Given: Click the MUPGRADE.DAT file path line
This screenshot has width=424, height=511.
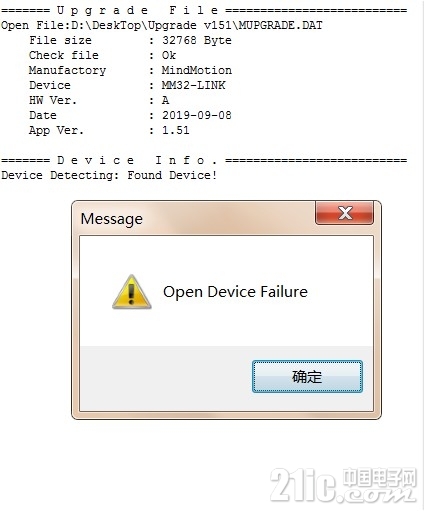Looking at the screenshot, I should click(x=162, y=26).
